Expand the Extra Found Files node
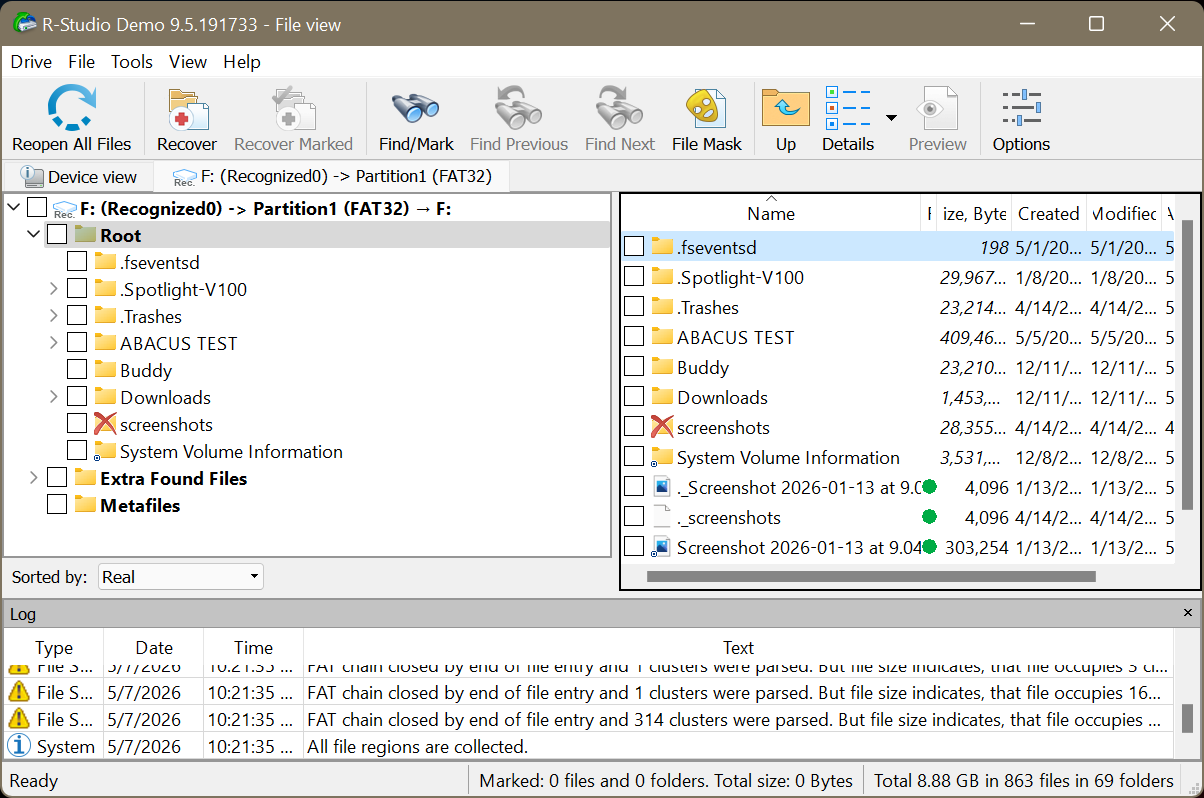Screen dimensions: 1204x798 click(x=34, y=478)
